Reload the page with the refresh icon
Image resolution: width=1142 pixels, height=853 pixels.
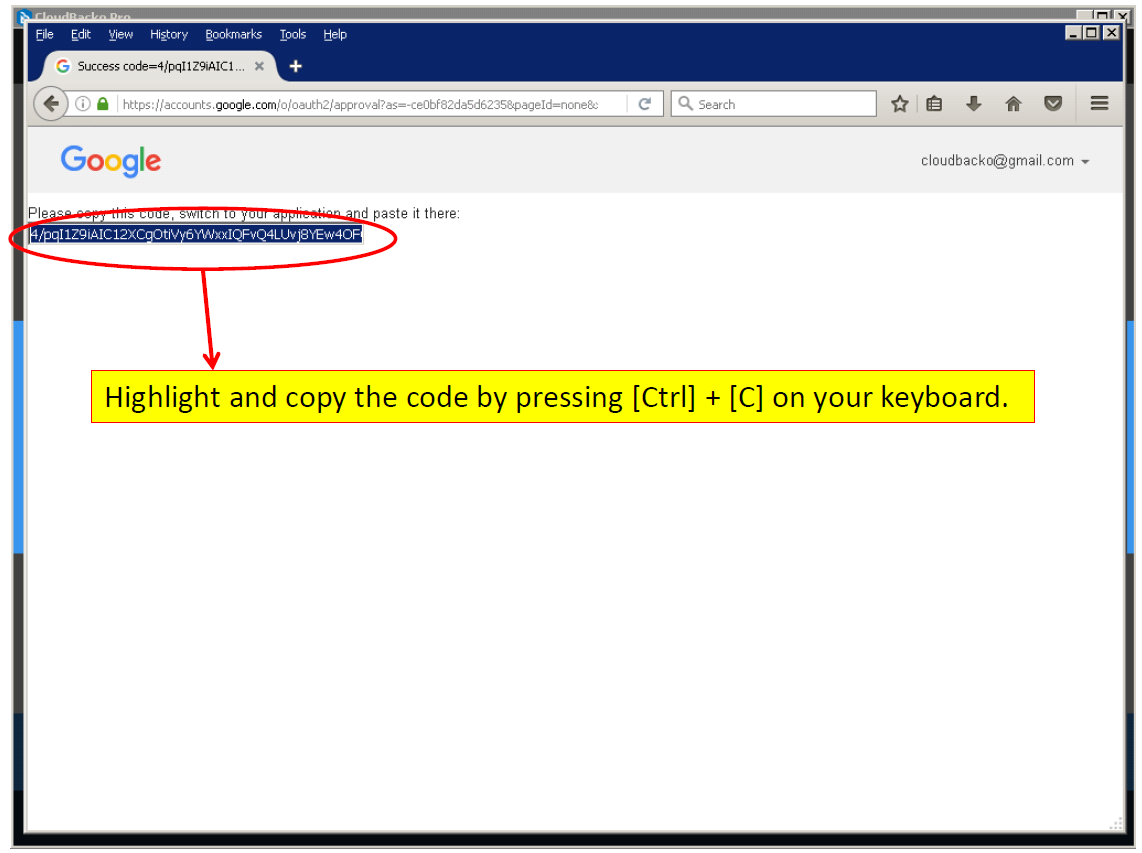pyautogui.click(x=645, y=104)
